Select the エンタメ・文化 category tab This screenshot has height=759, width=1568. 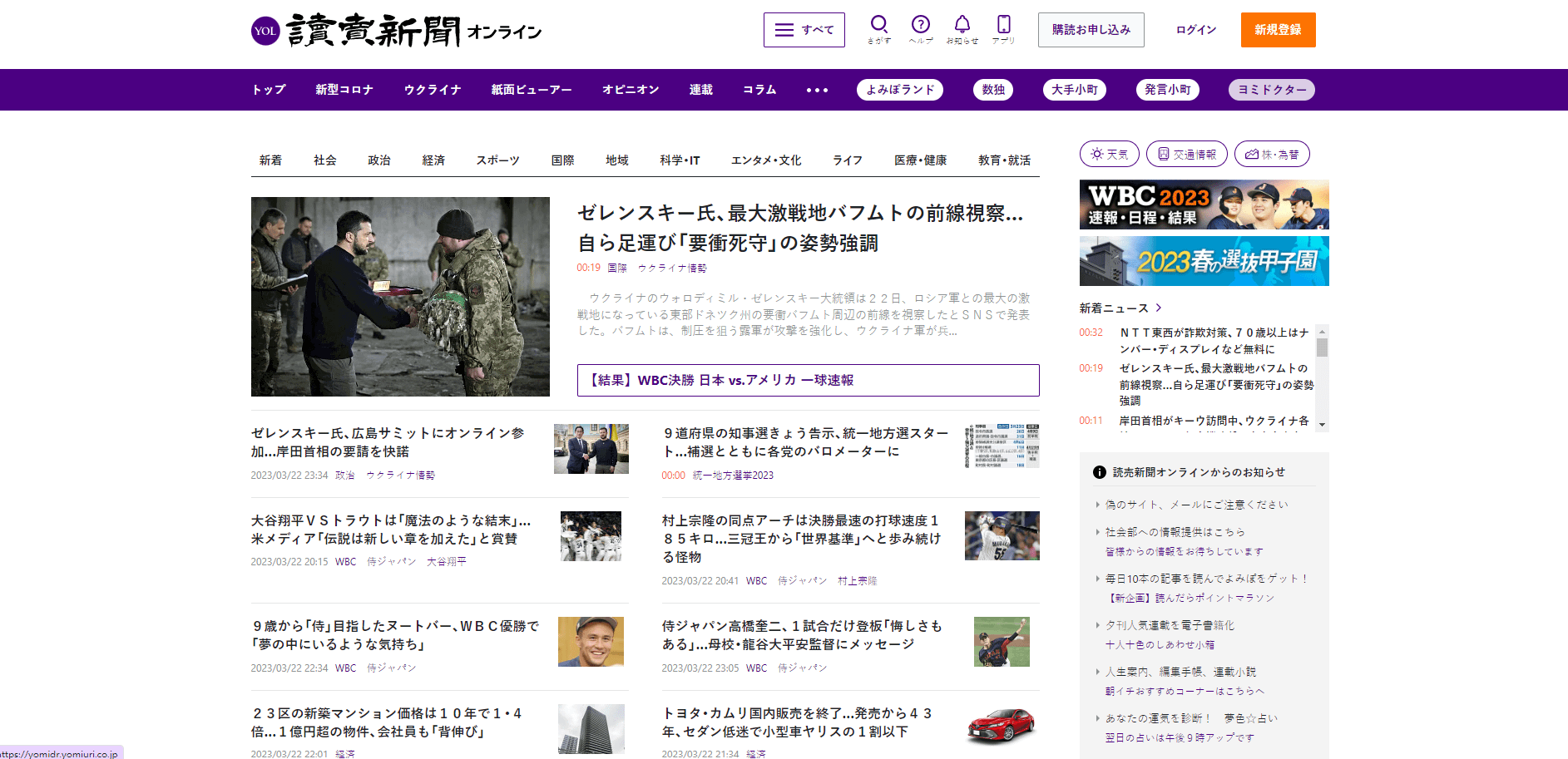coord(766,160)
